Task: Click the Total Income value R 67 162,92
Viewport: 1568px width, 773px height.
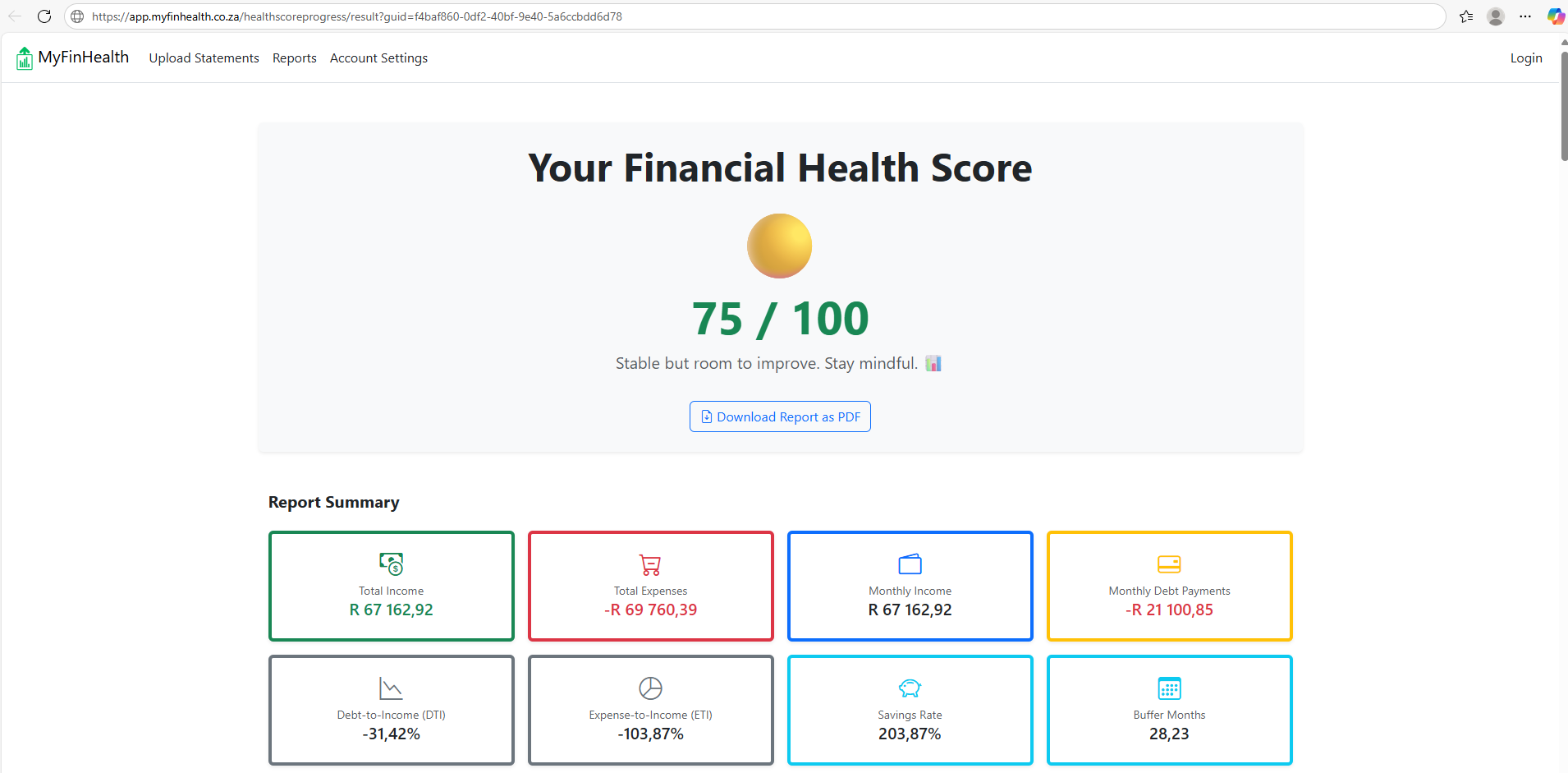Action: (392, 610)
